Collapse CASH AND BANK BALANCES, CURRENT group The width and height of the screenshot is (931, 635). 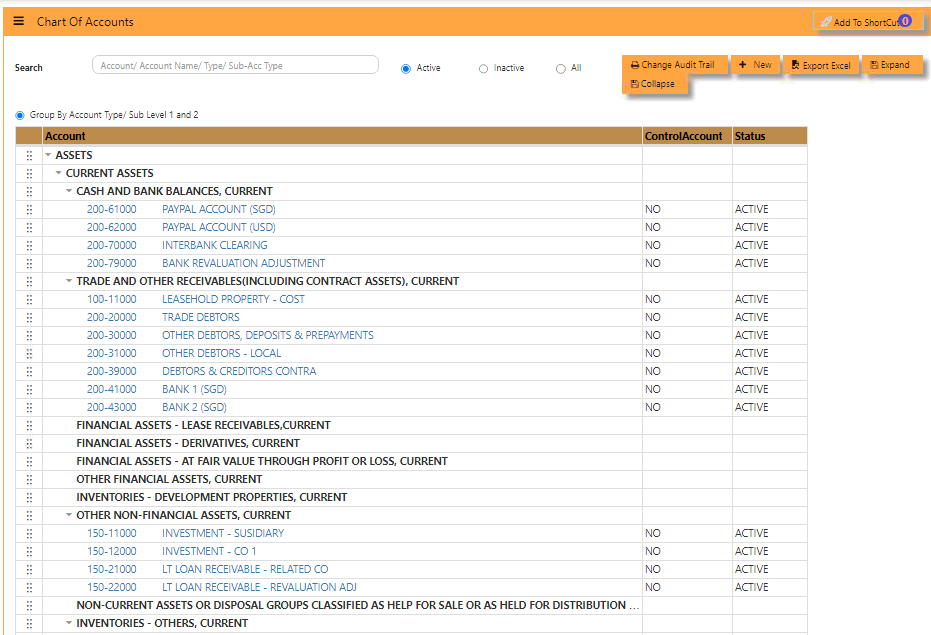[x=69, y=191]
